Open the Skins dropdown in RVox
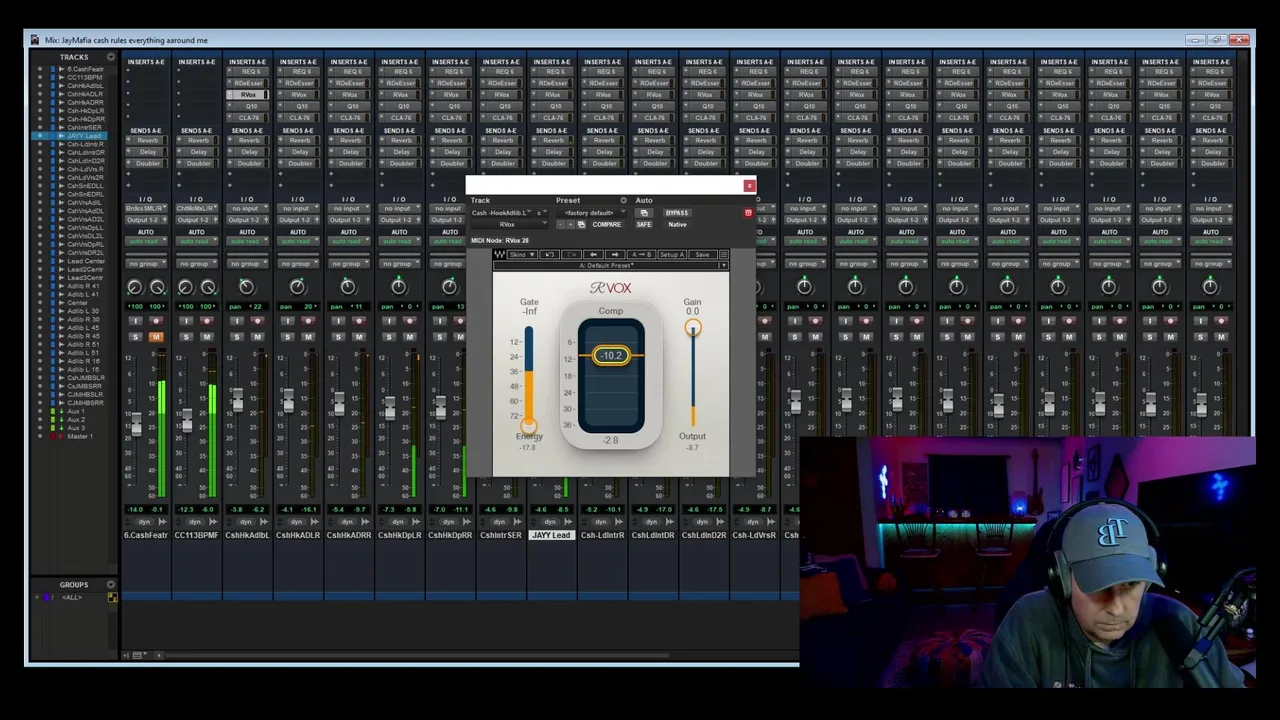Viewport: 1280px width, 720px height. (521, 254)
